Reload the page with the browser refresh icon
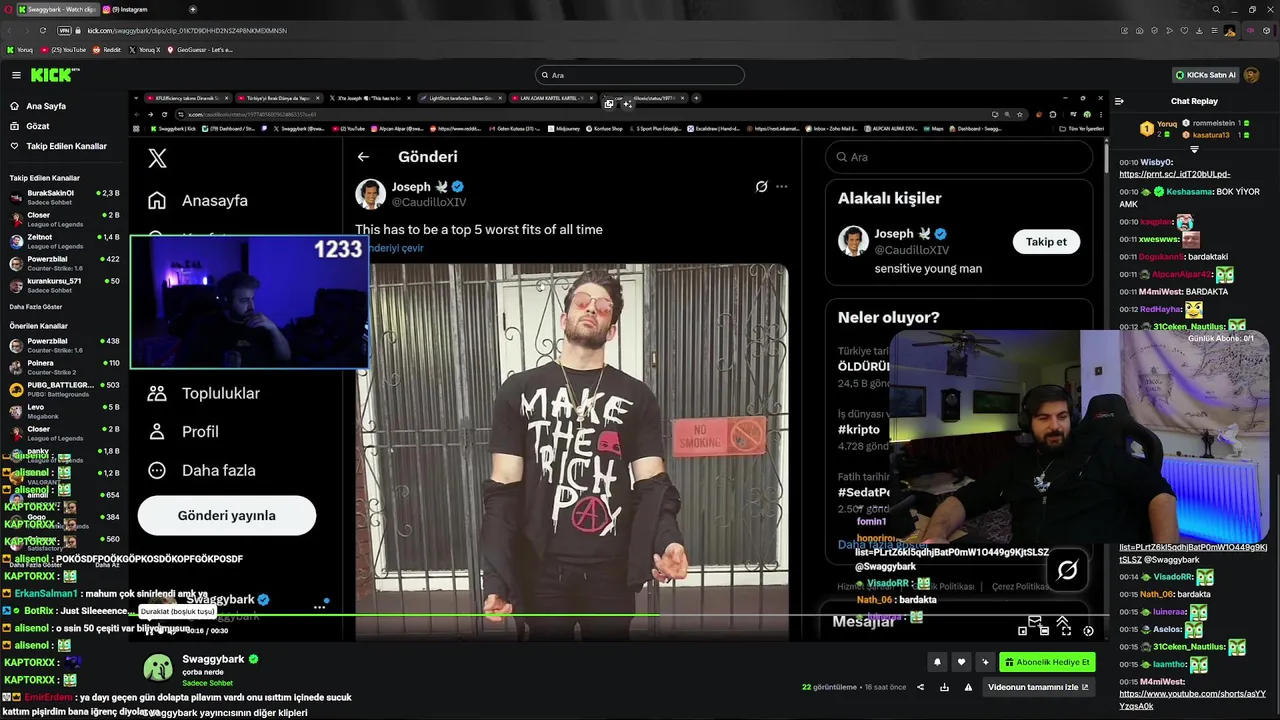Viewport: 1280px width, 720px height. point(43,30)
